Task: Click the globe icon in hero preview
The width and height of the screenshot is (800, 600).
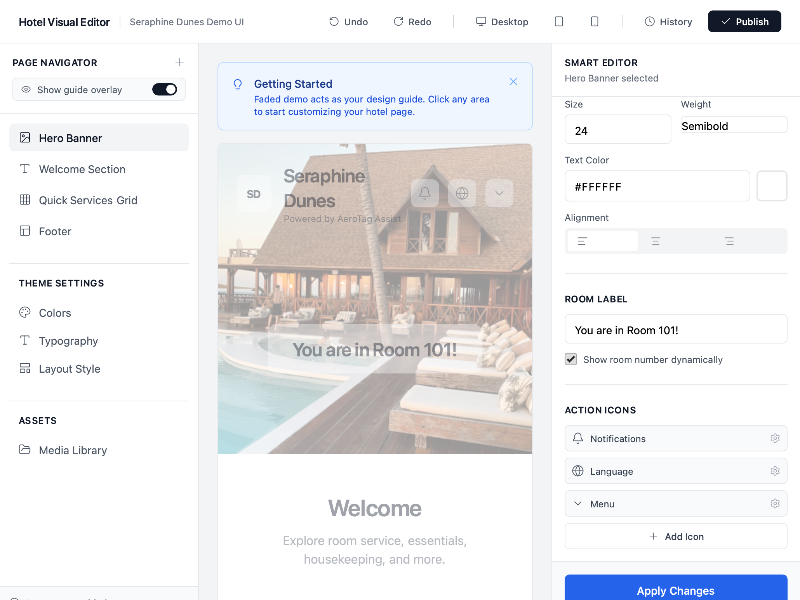Action: 462,193
